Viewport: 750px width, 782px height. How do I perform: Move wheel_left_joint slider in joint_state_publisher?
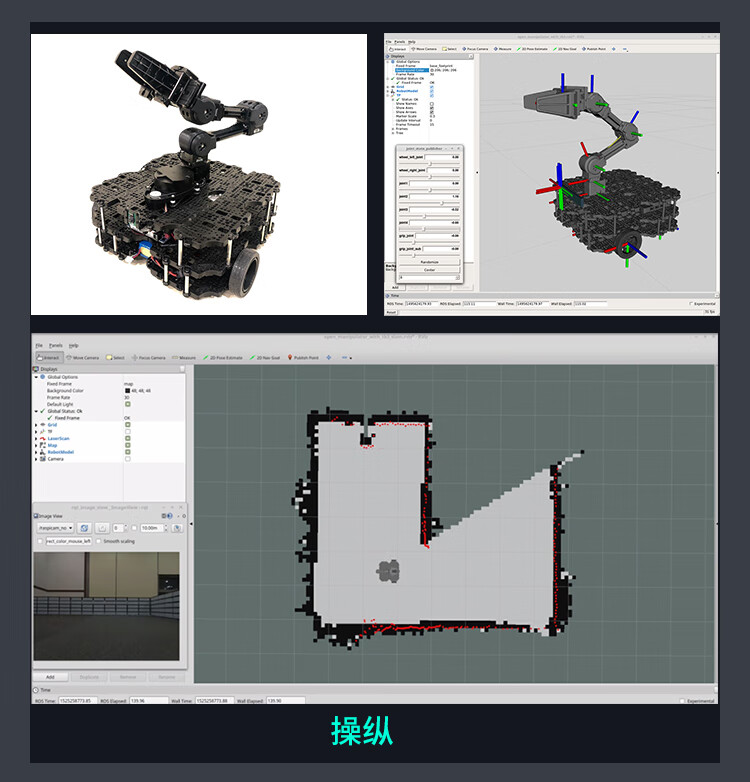[429, 164]
